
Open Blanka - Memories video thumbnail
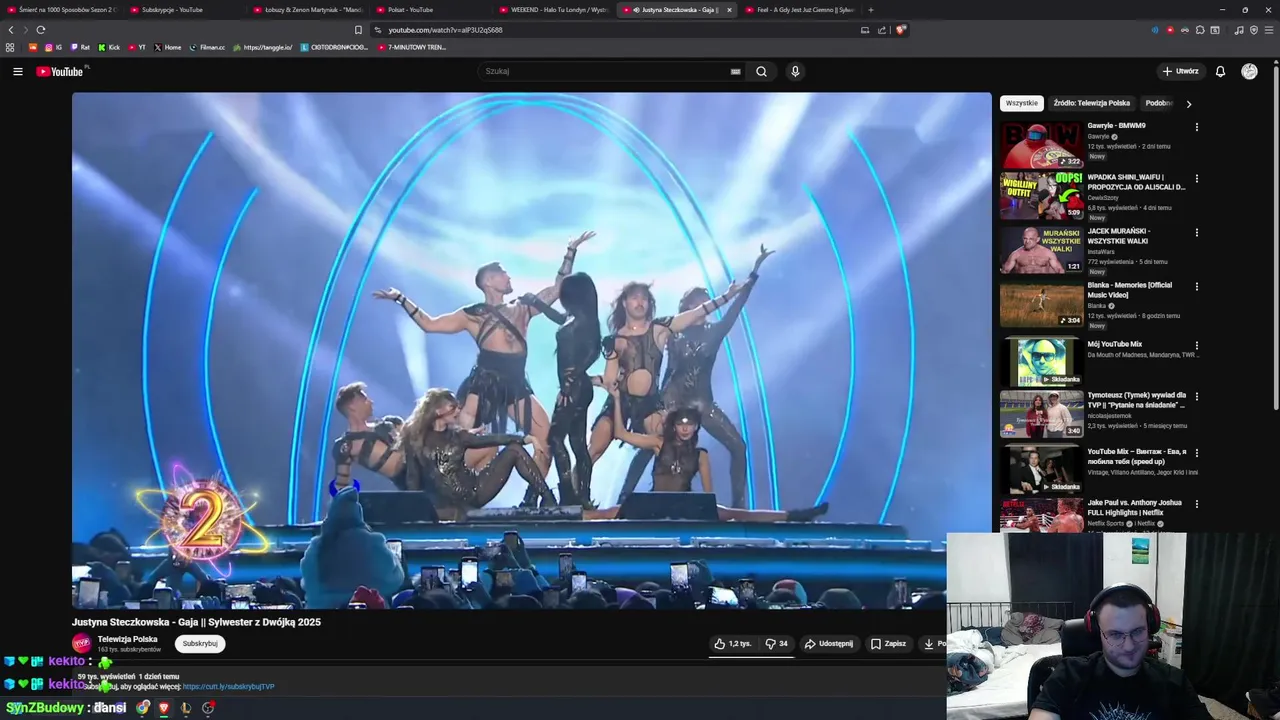point(1041,304)
